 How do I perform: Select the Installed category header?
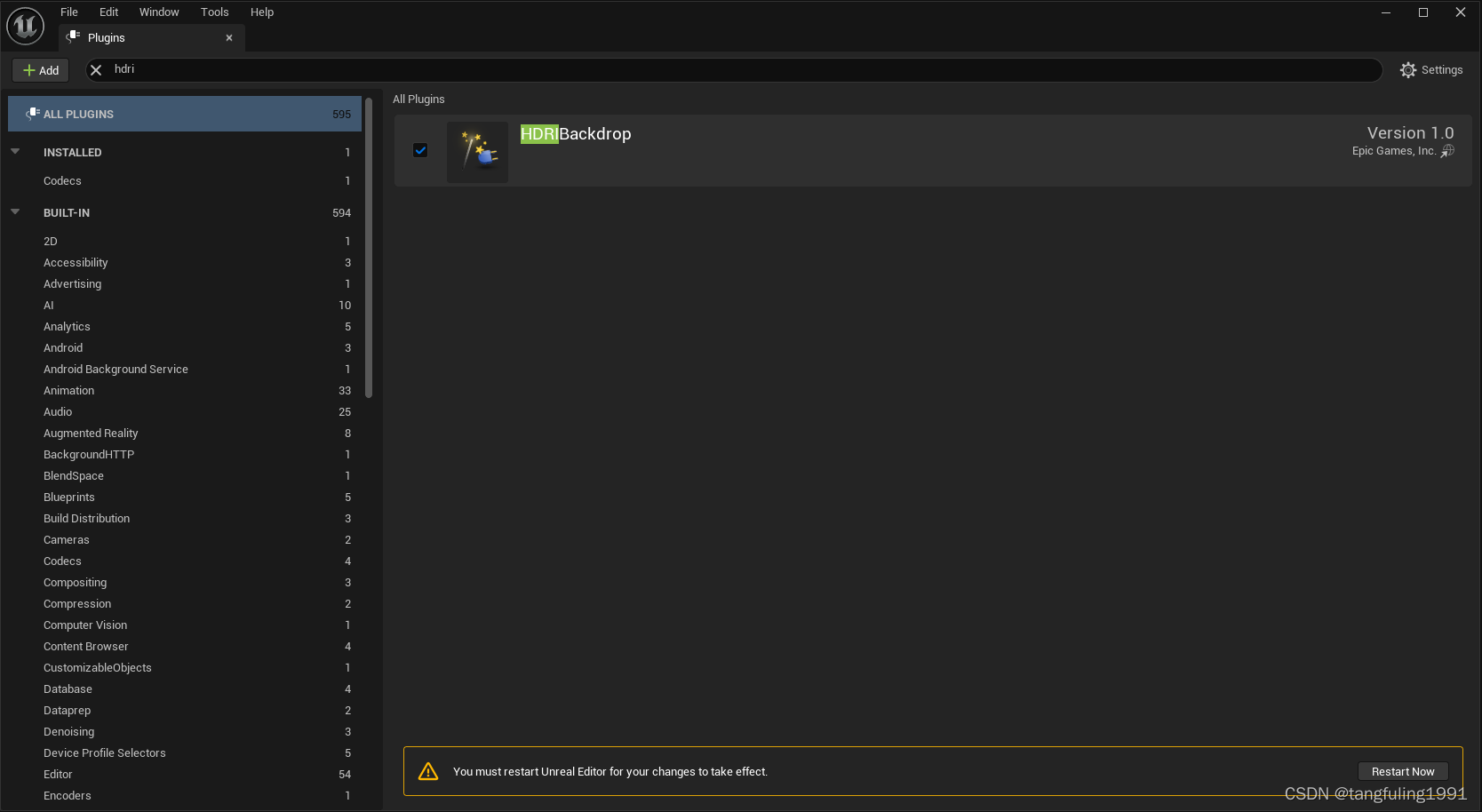185,152
